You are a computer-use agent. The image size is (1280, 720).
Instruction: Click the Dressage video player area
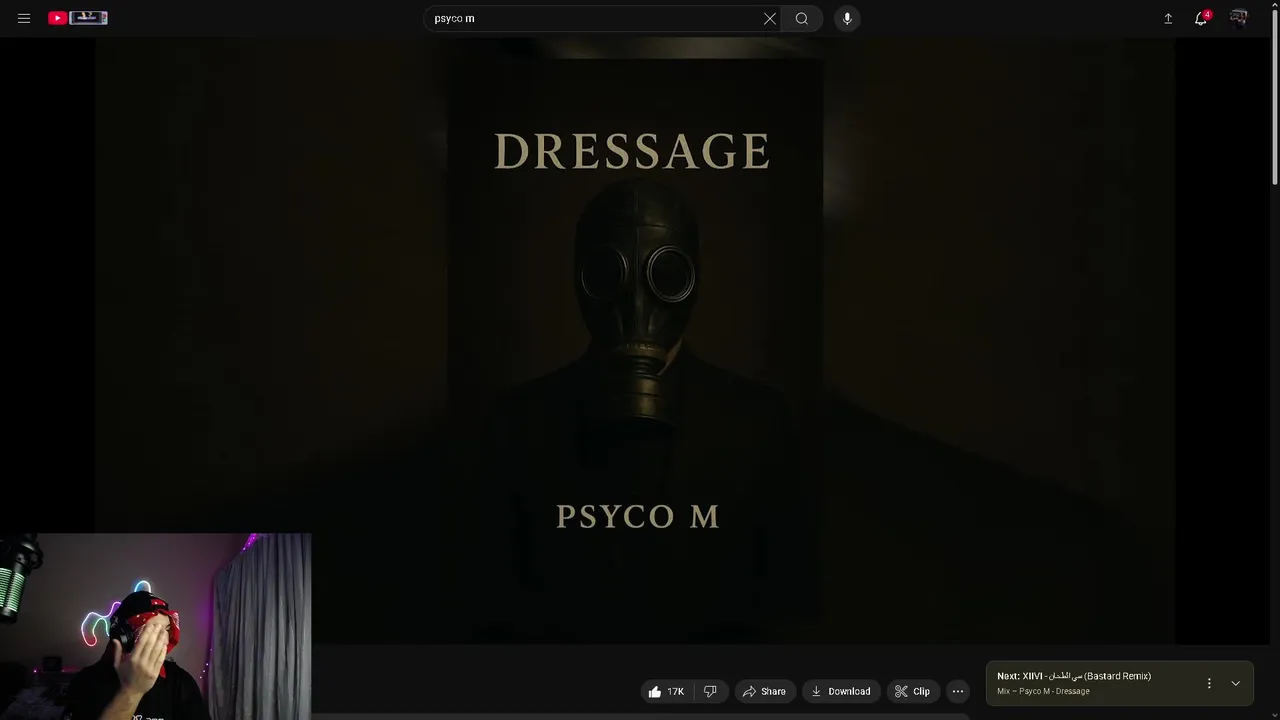click(634, 340)
